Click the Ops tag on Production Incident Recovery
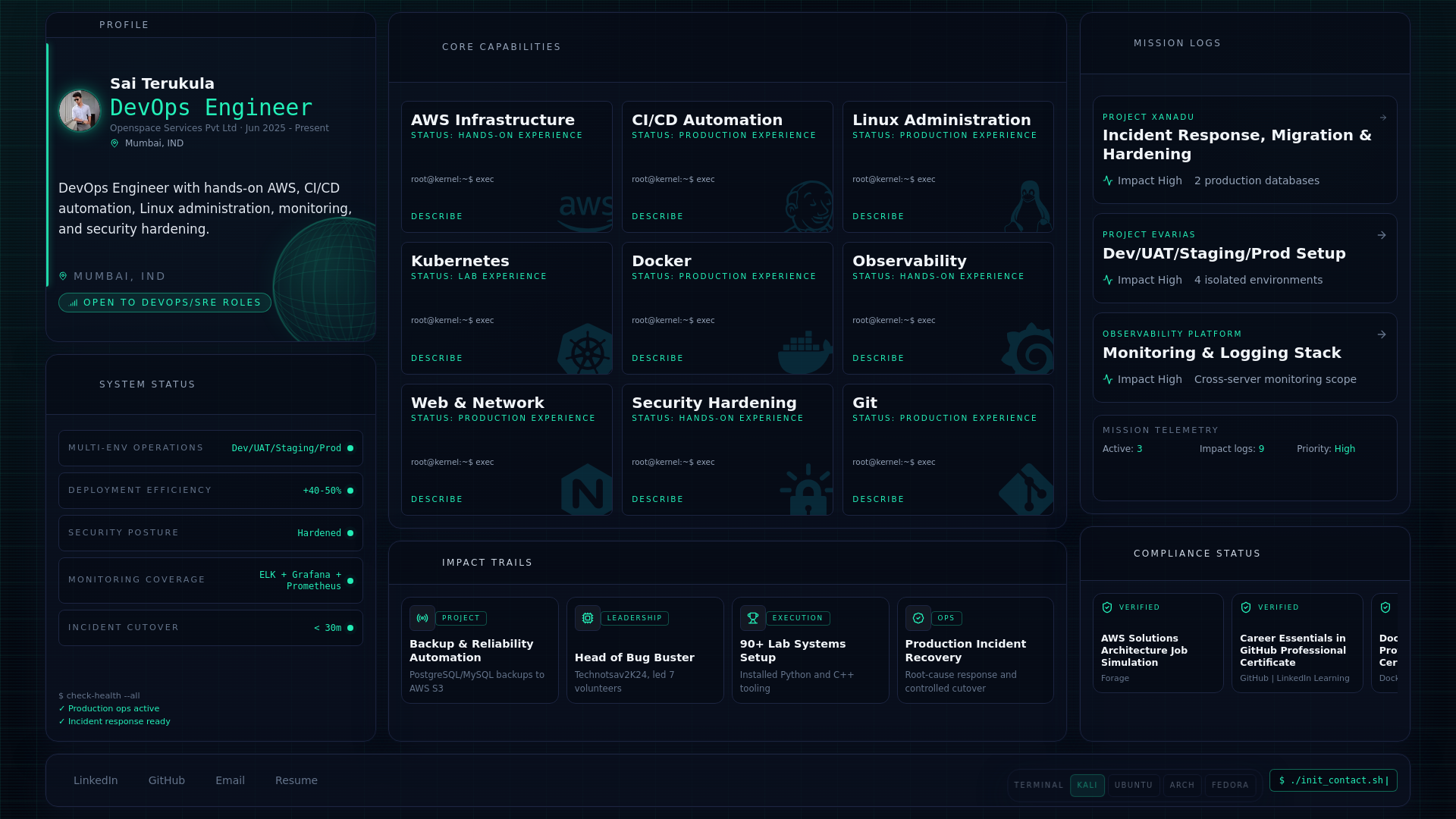Viewport: 1456px width, 819px height. coord(946,618)
